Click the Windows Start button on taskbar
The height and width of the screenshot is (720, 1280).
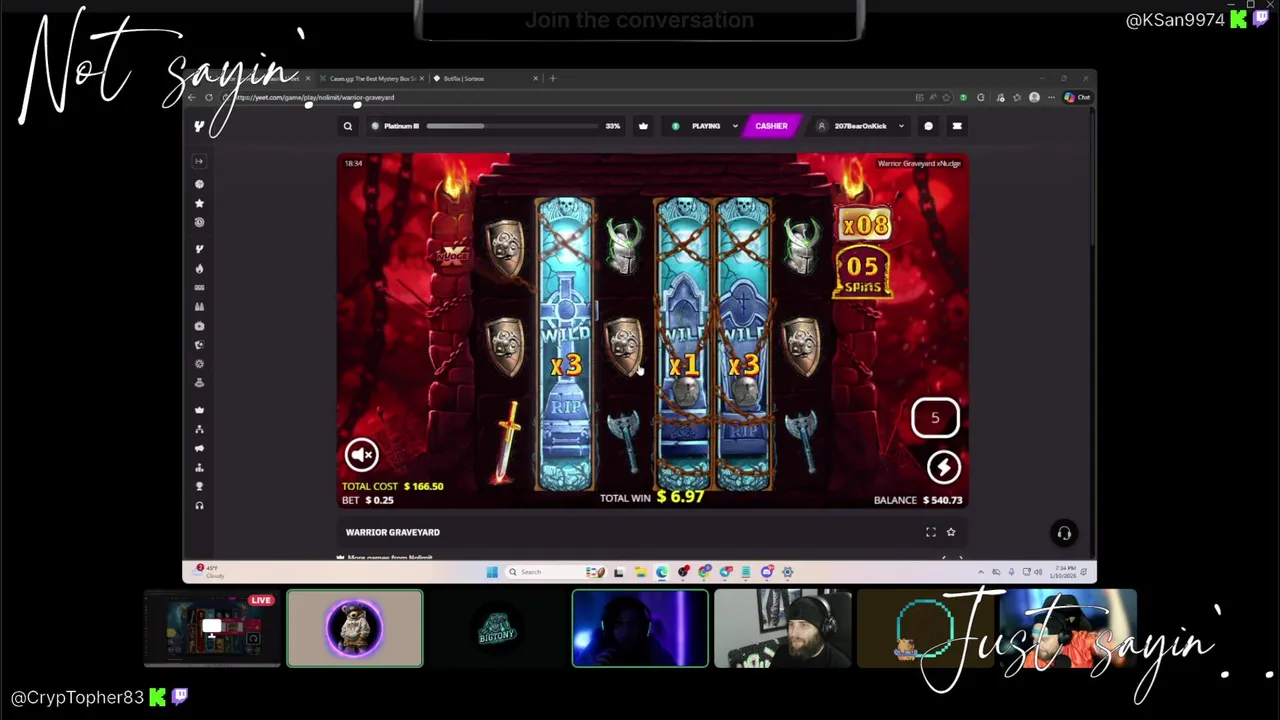[492, 572]
